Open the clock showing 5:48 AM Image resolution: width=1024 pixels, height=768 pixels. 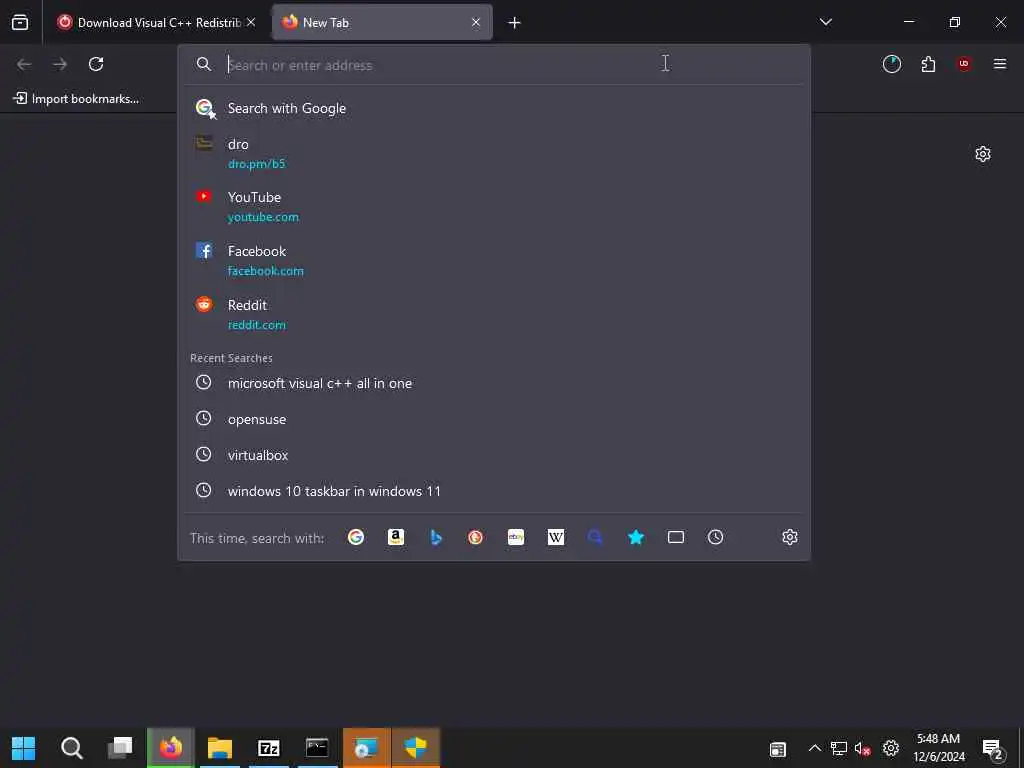pyautogui.click(x=938, y=748)
